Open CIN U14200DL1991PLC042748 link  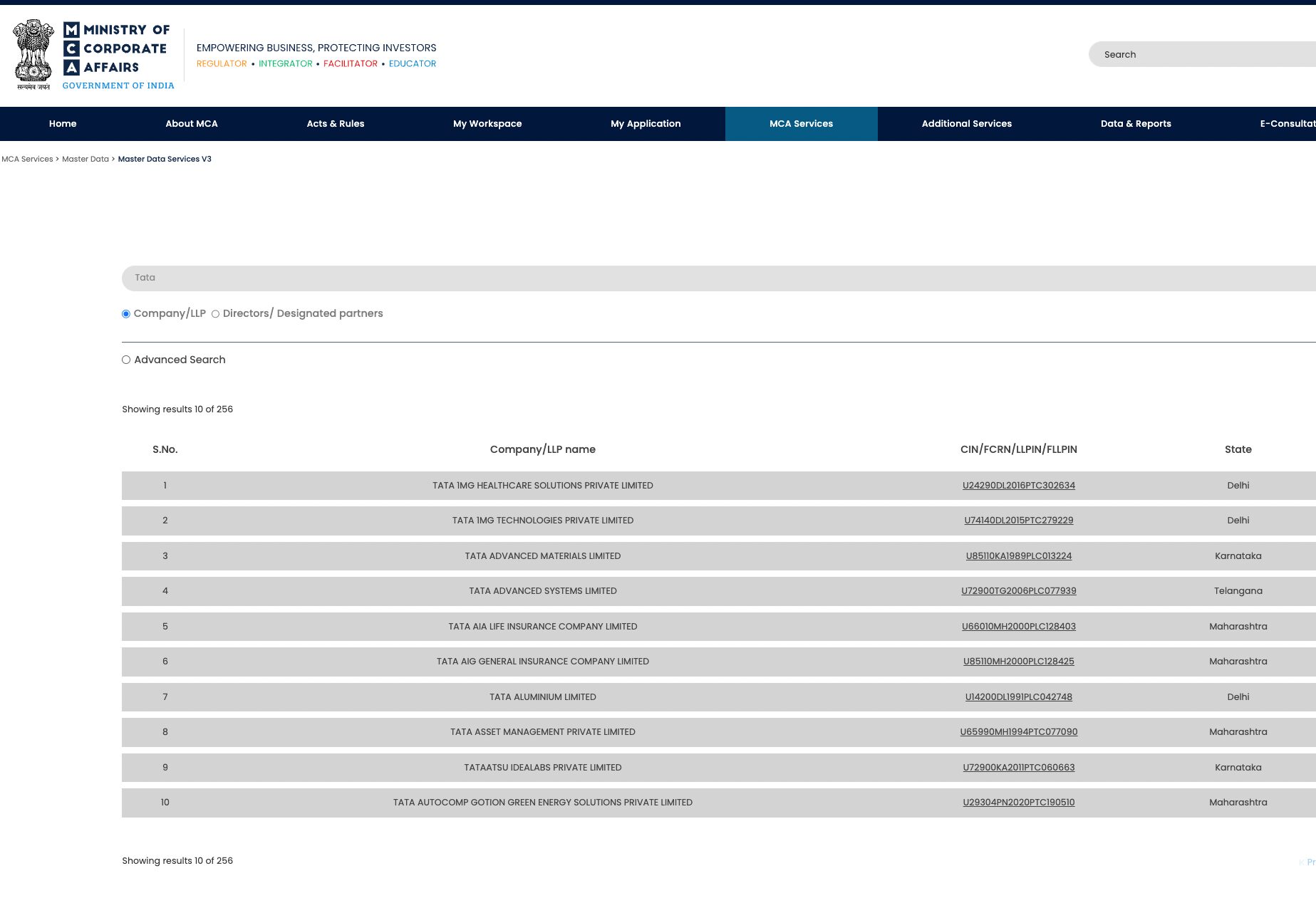(x=1019, y=697)
